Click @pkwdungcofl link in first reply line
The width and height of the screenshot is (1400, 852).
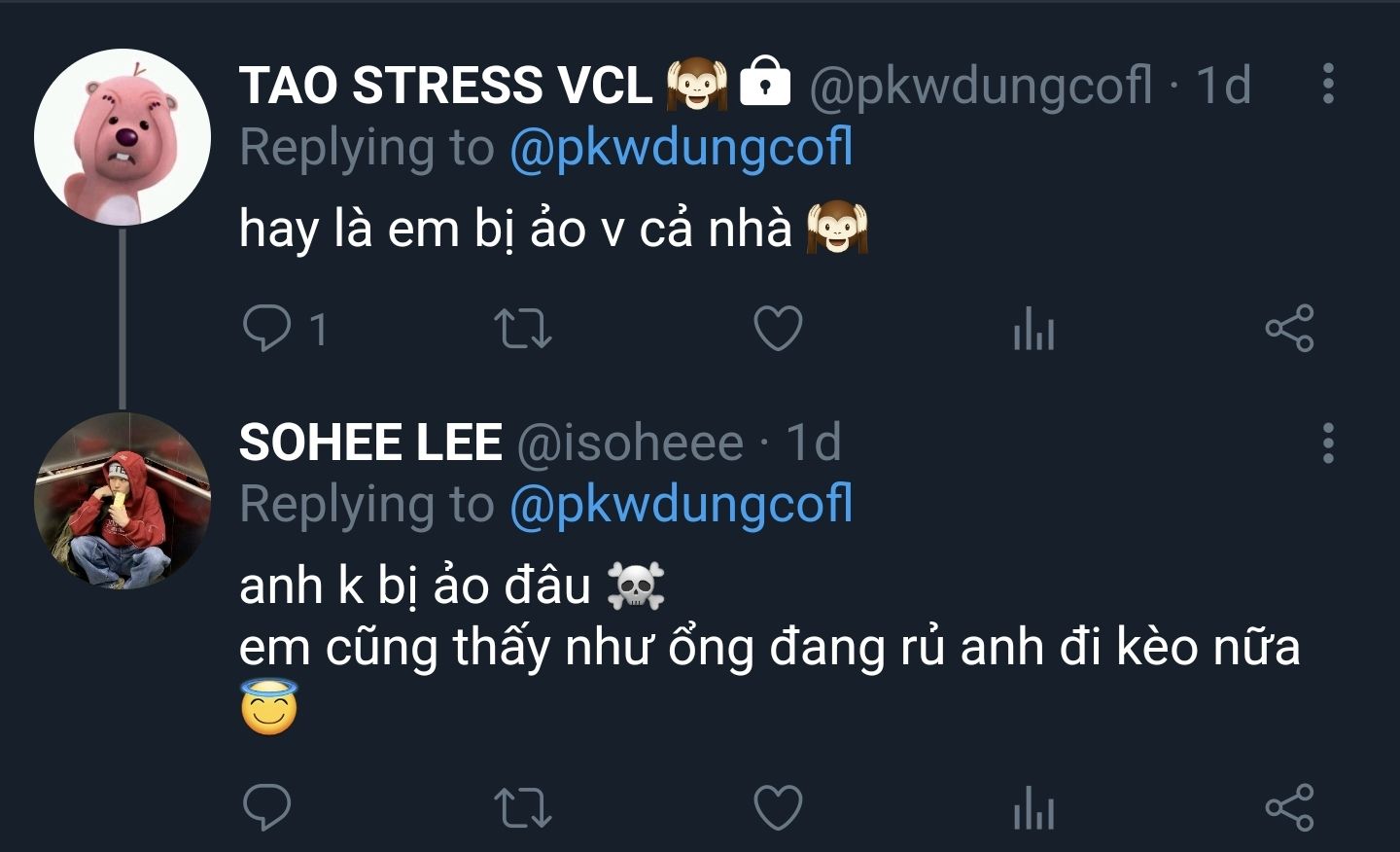[x=681, y=148]
